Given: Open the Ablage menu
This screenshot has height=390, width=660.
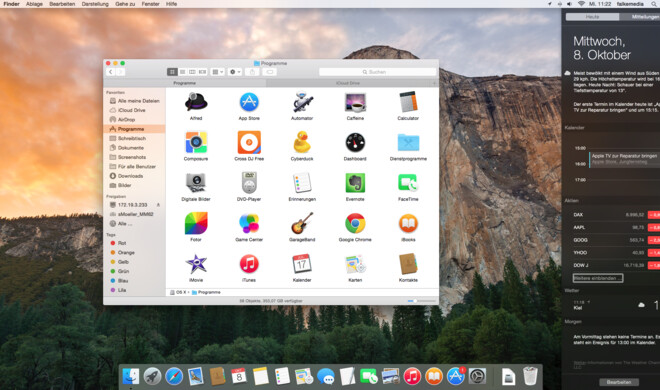Looking at the screenshot, I should (34, 4).
